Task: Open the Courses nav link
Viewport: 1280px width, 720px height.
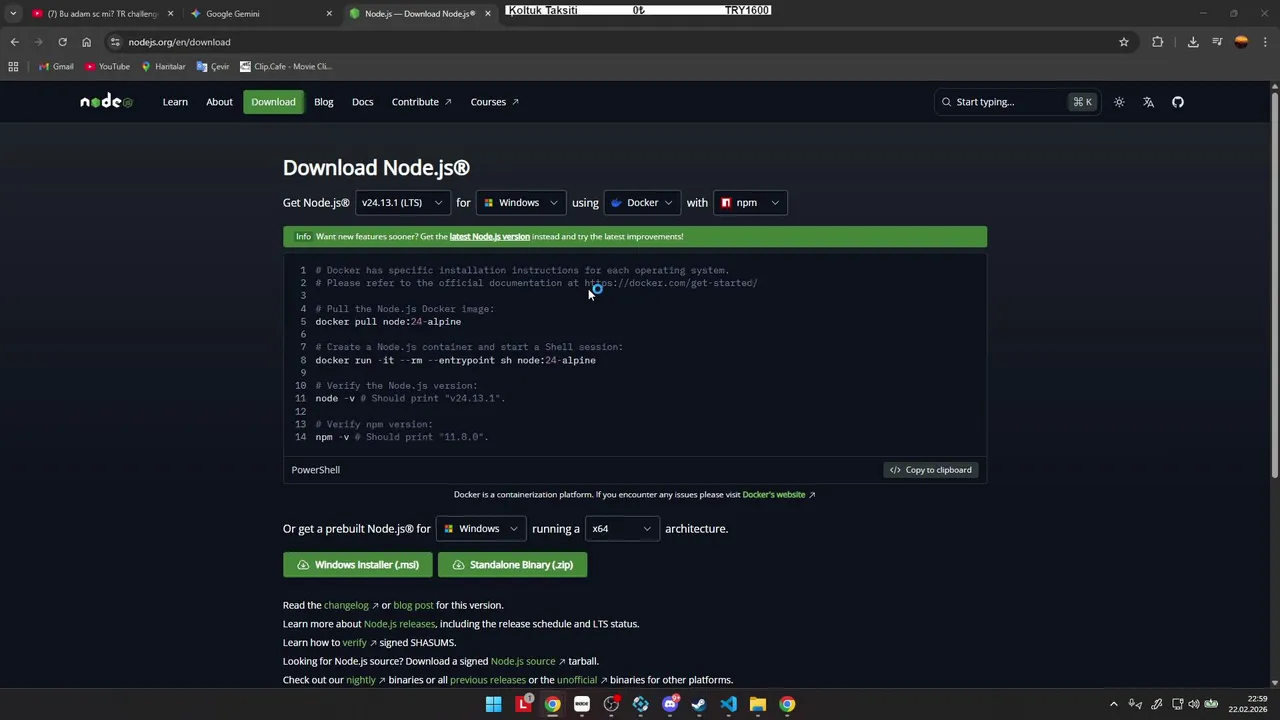Action: (494, 102)
